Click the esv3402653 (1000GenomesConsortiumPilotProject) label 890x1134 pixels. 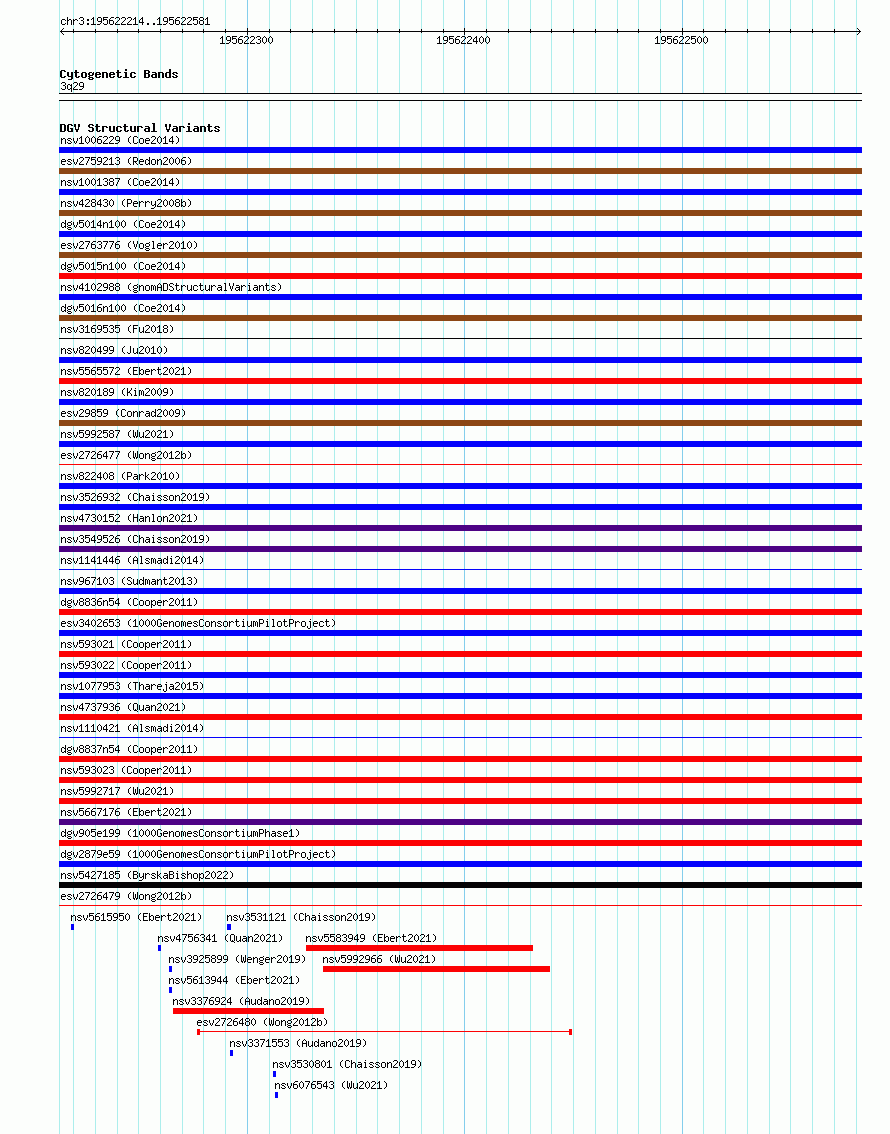(x=198, y=623)
